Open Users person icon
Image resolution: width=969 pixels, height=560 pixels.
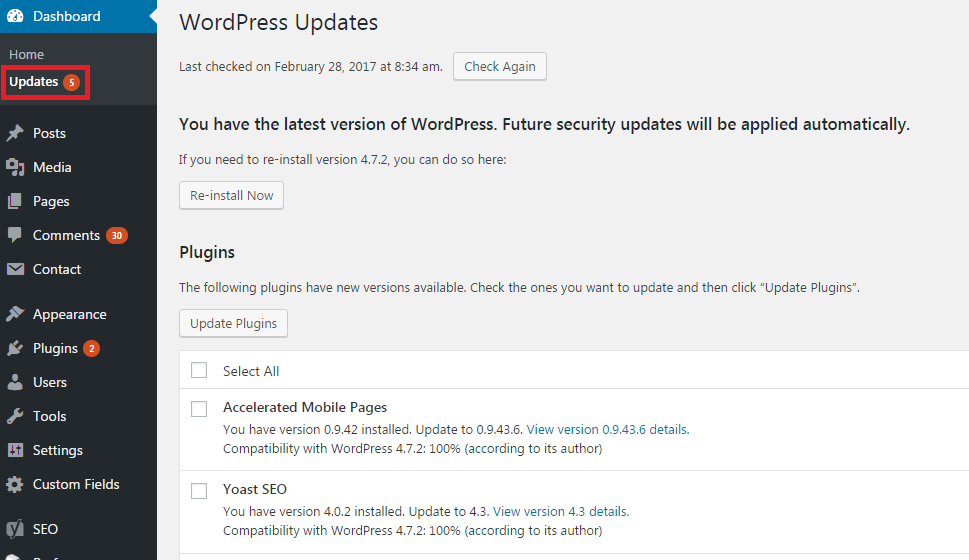pyautogui.click(x=15, y=382)
